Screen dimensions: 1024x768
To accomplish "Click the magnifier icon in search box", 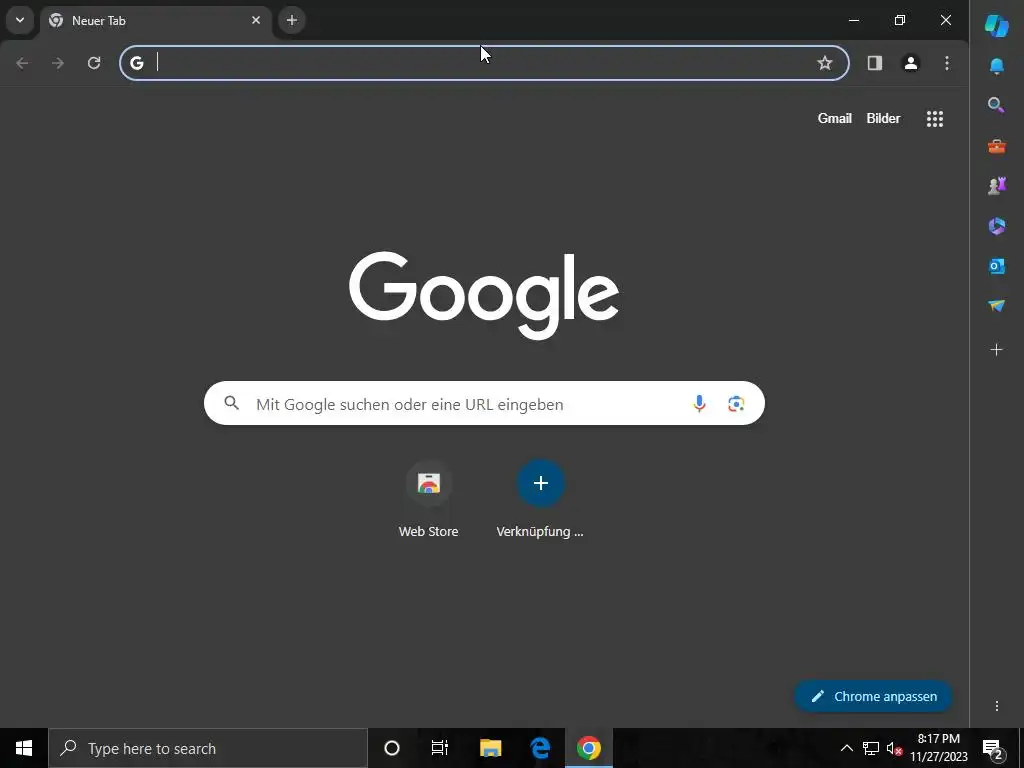I will [x=232, y=403].
